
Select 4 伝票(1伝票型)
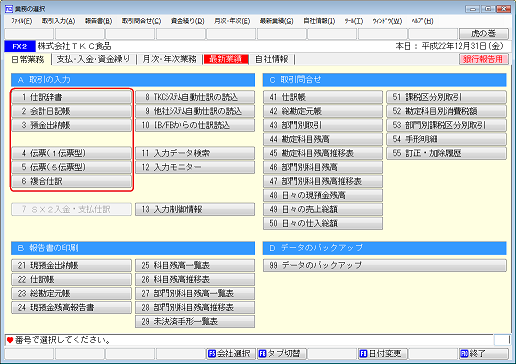click(71, 153)
